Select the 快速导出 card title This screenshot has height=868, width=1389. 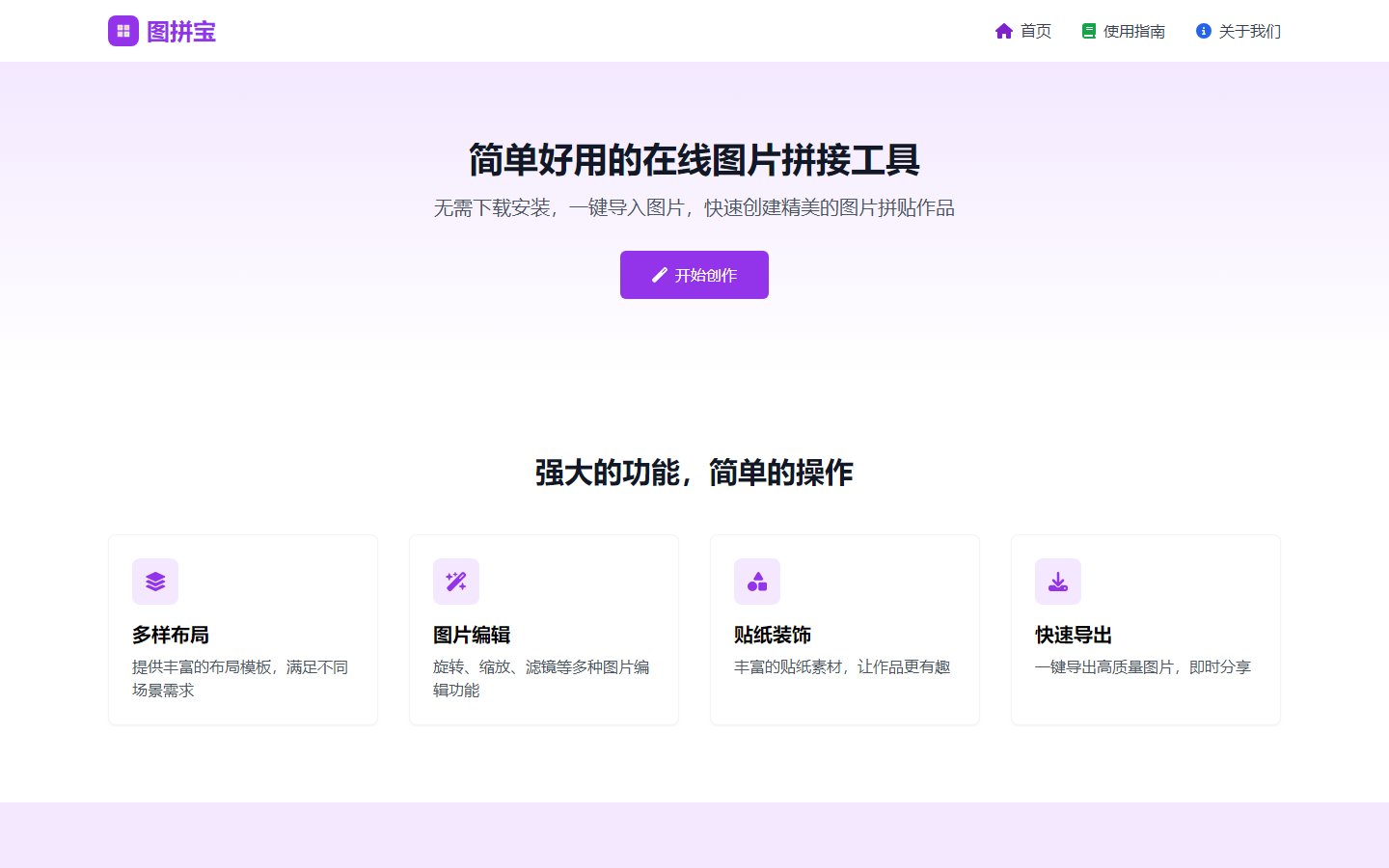click(1074, 635)
